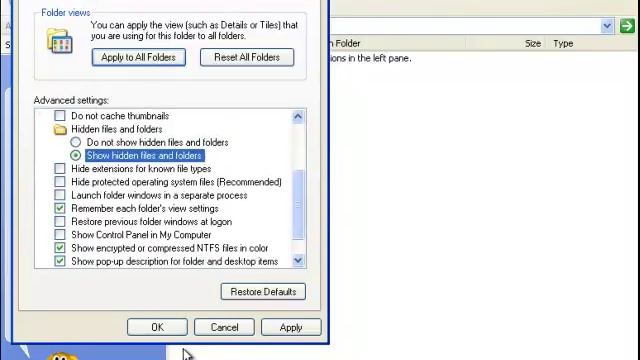Enable Show Control Panel in My Computer
This screenshot has height=360, width=640.
(60, 235)
